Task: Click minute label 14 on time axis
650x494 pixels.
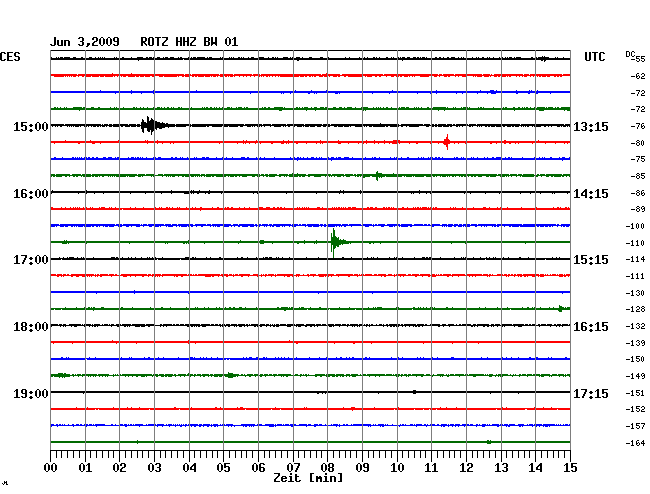Action: [x=535, y=468]
